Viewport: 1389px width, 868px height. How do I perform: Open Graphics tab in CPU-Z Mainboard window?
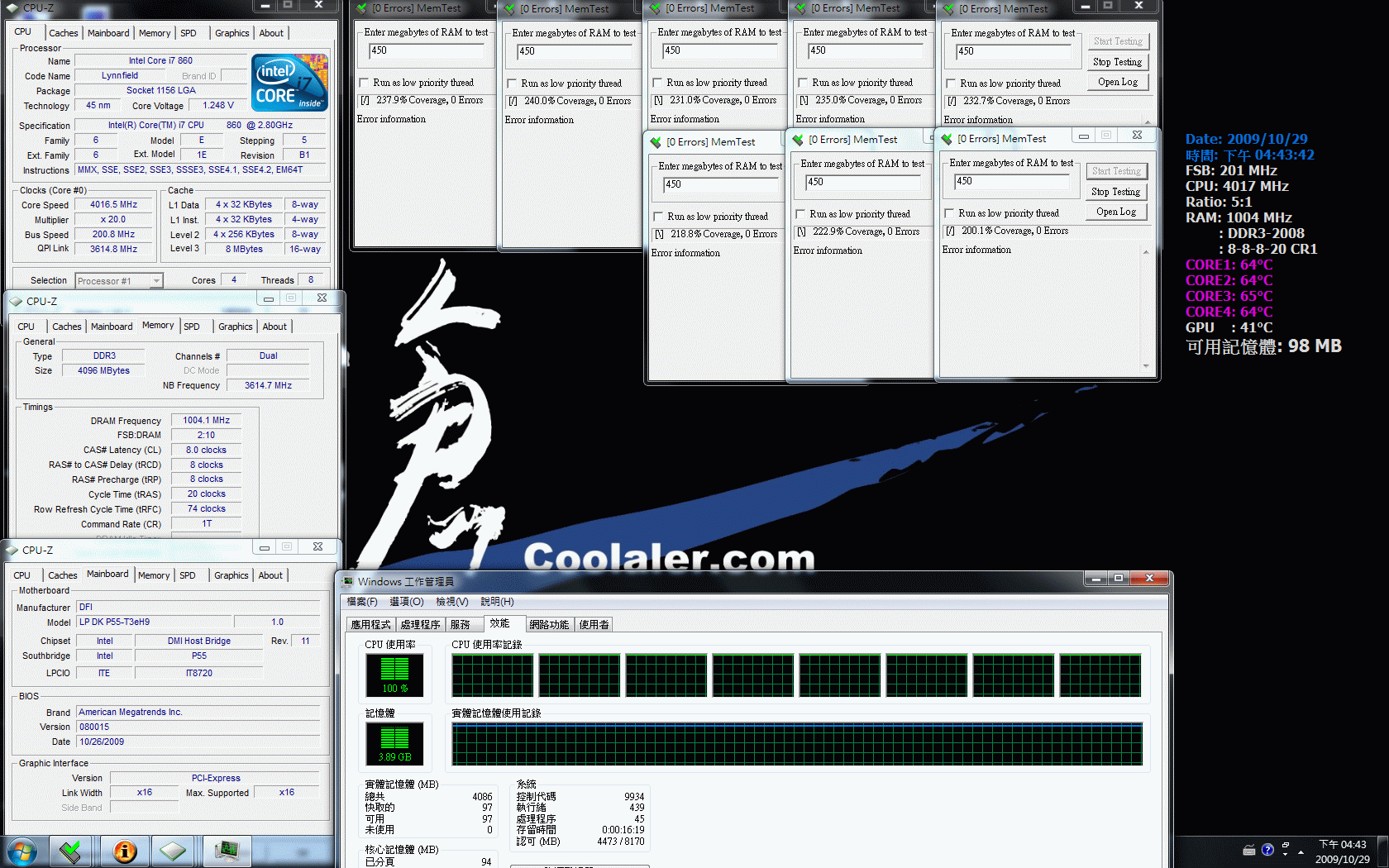coord(231,575)
